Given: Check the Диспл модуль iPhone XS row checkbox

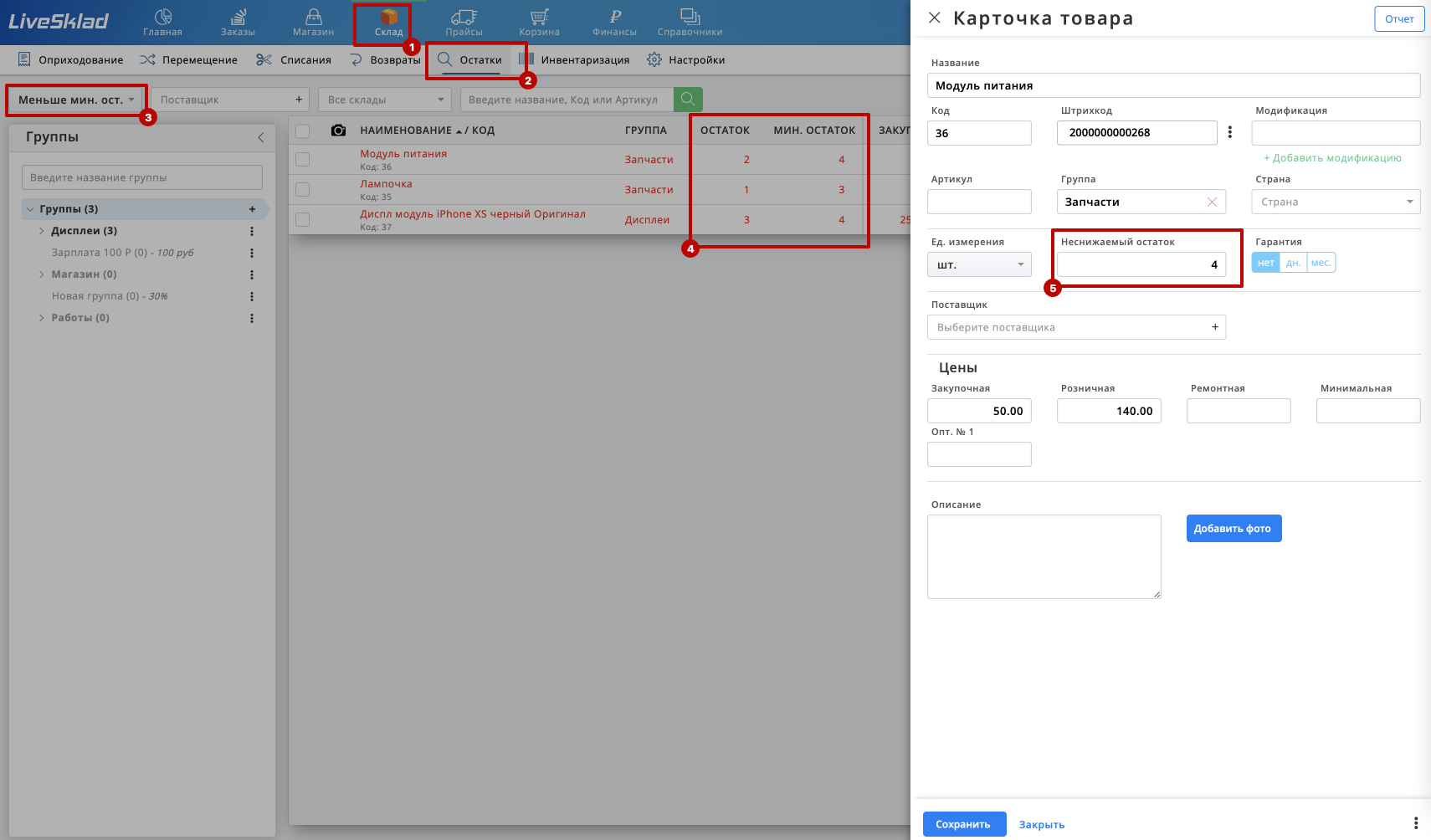Looking at the screenshot, I should click(x=303, y=219).
